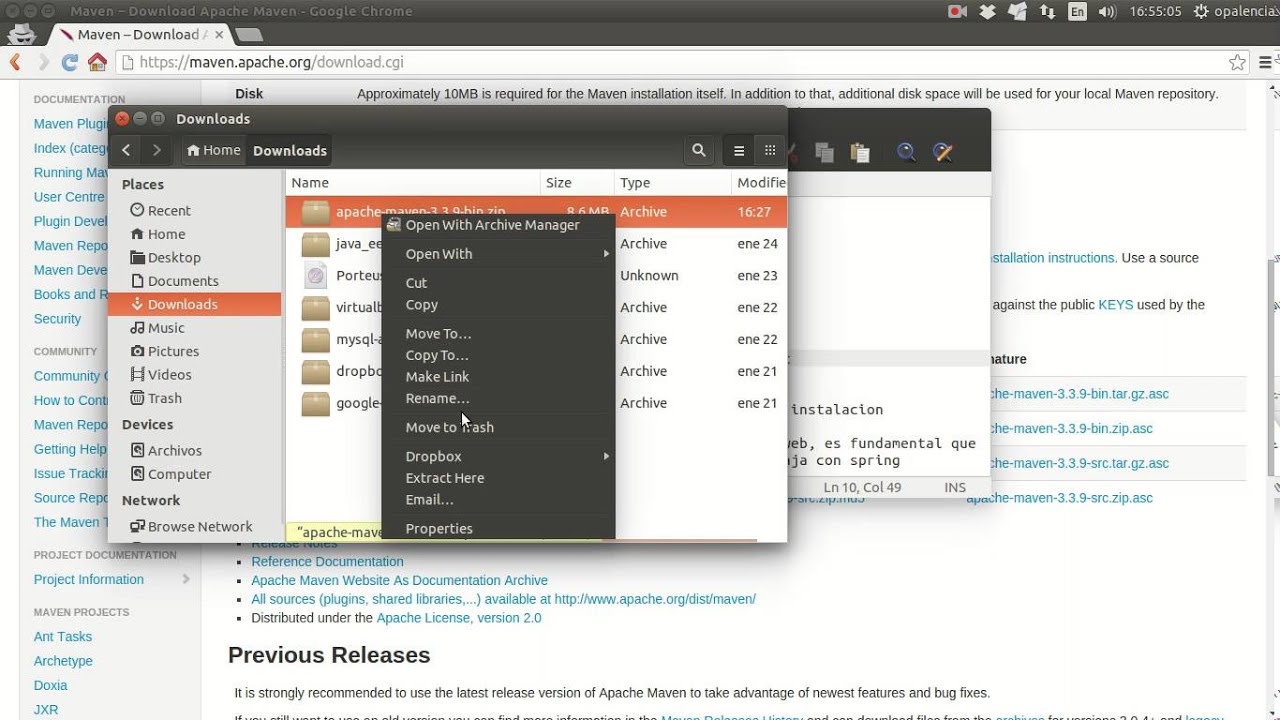This screenshot has height=720, width=1280.
Task: Open the volume indicator in top panel
Action: 1107,12
